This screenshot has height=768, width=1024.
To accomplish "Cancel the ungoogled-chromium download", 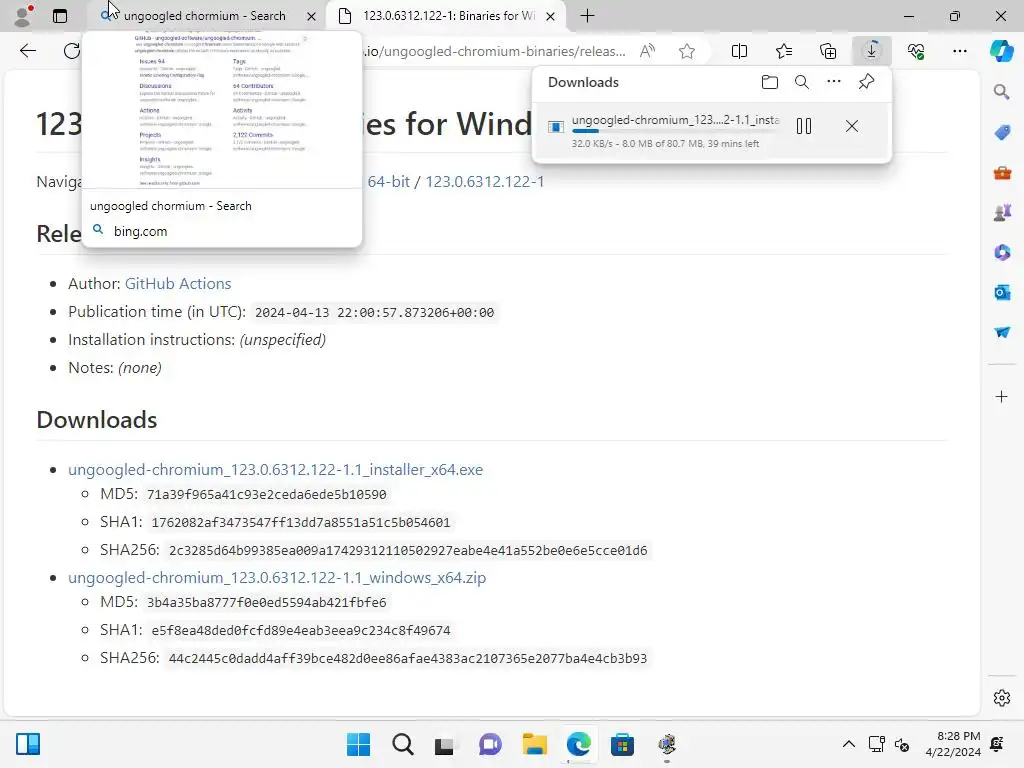I will 852,126.
